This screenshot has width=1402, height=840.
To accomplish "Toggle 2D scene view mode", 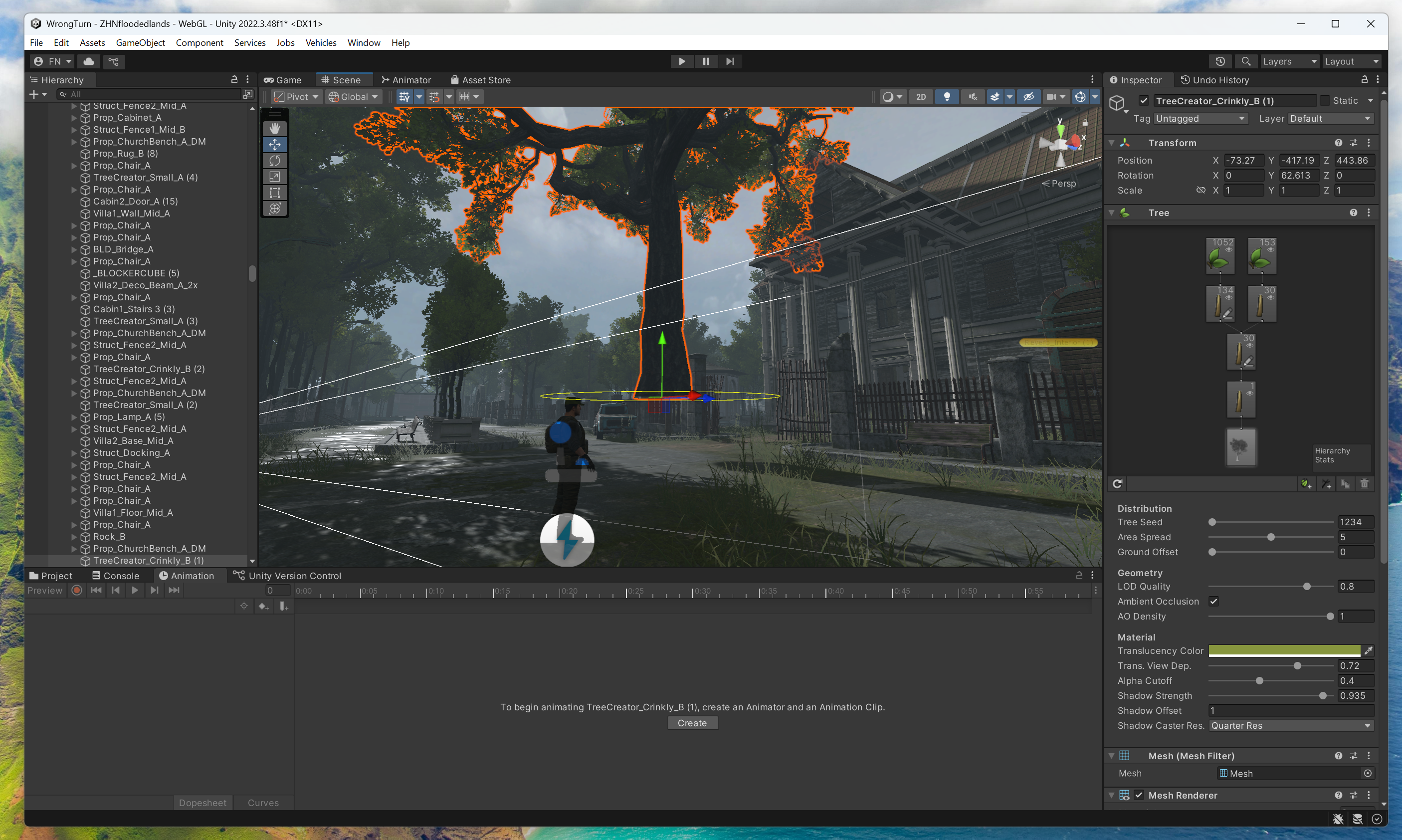I will click(x=921, y=97).
